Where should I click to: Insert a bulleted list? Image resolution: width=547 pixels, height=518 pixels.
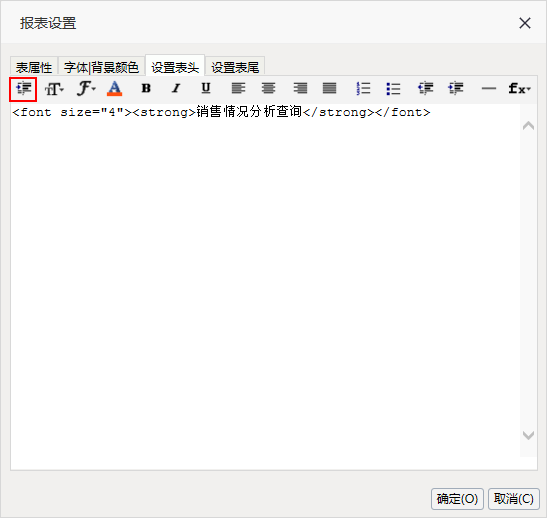[x=393, y=89]
